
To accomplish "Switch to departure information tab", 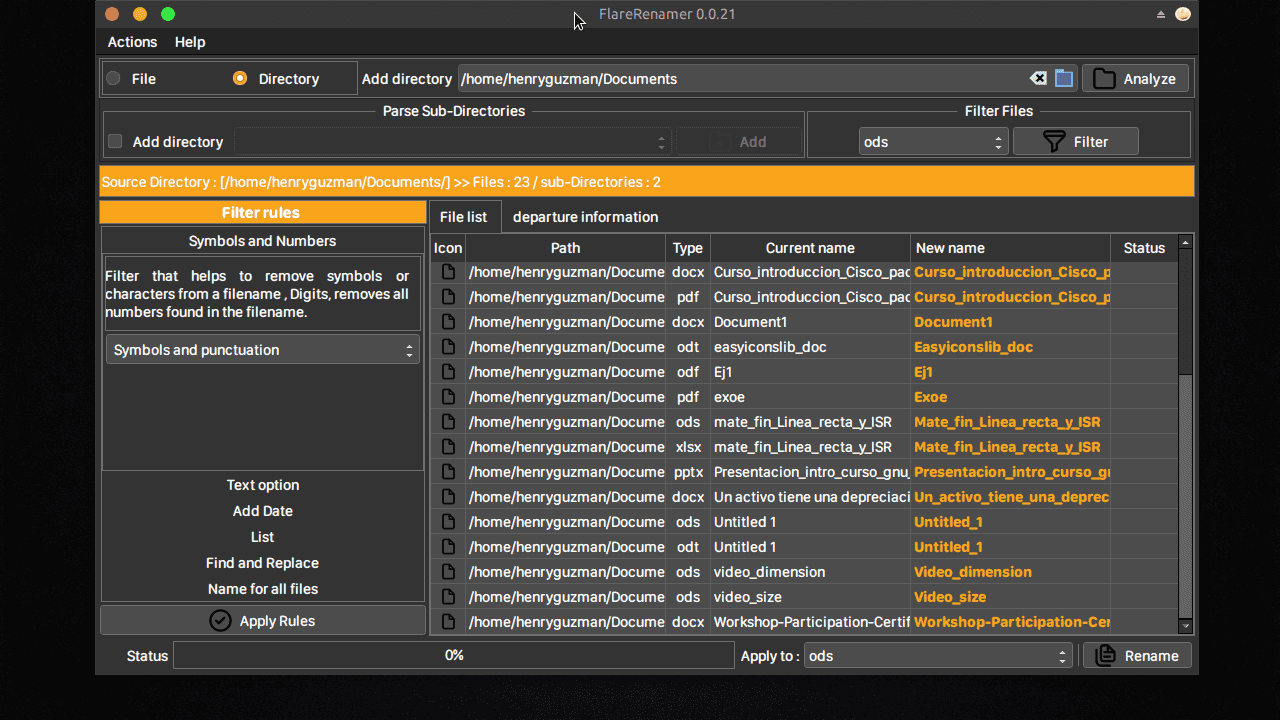I will point(585,217).
